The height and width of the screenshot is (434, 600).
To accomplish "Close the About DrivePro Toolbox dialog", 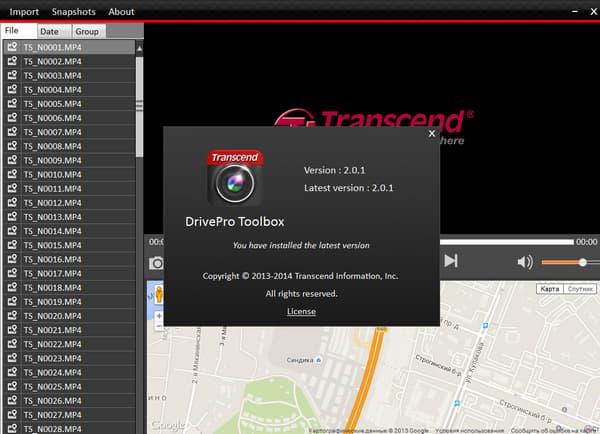I will pos(432,134).
